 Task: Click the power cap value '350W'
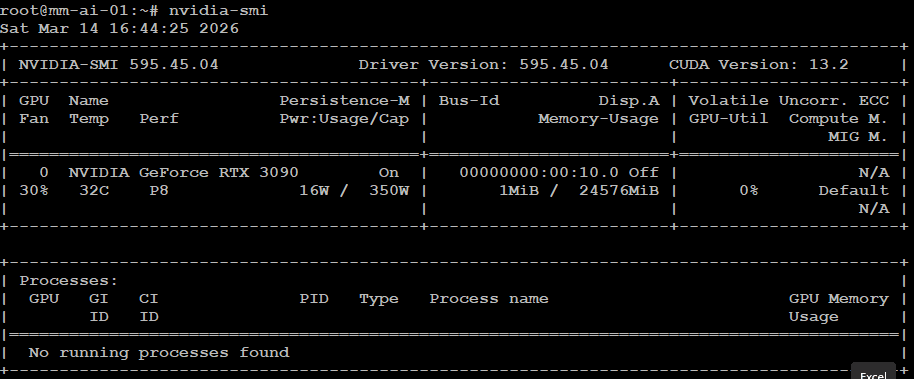(389, 191)
